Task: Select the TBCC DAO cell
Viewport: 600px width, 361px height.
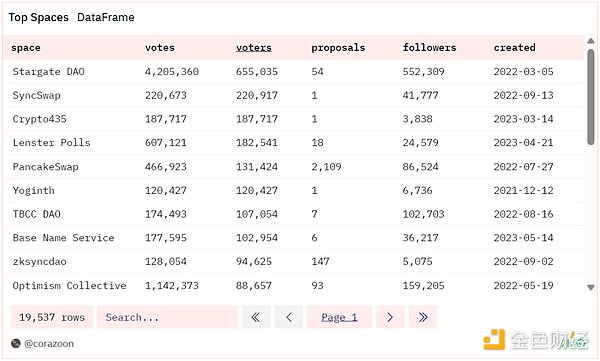Action: click(36, 214)
